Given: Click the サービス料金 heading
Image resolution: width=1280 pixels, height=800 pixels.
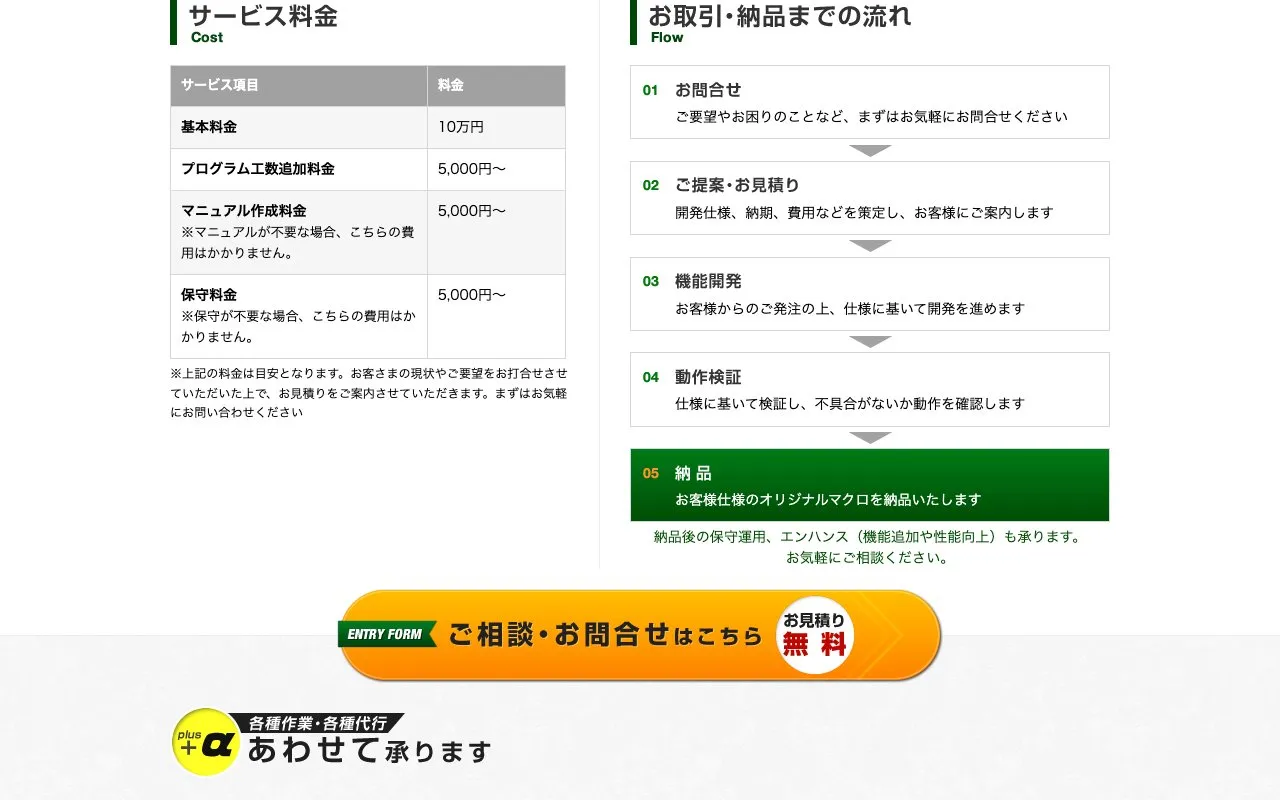Looking at the screenshot, I should click(263, 16).
